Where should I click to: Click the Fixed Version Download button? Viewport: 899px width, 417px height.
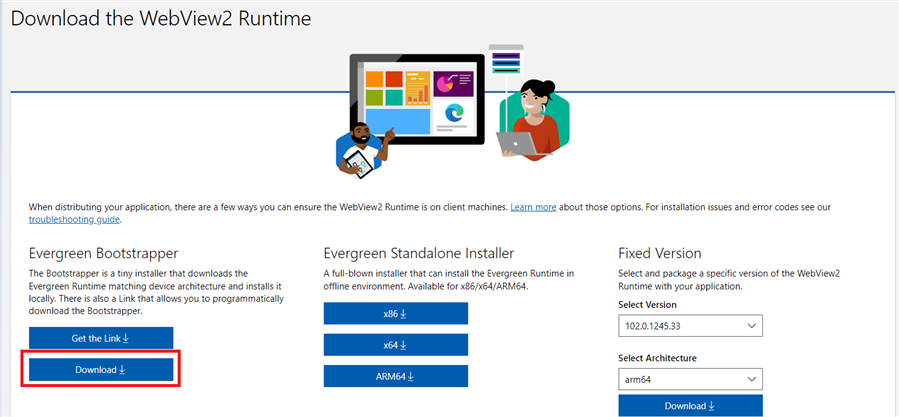click(690, 406)
